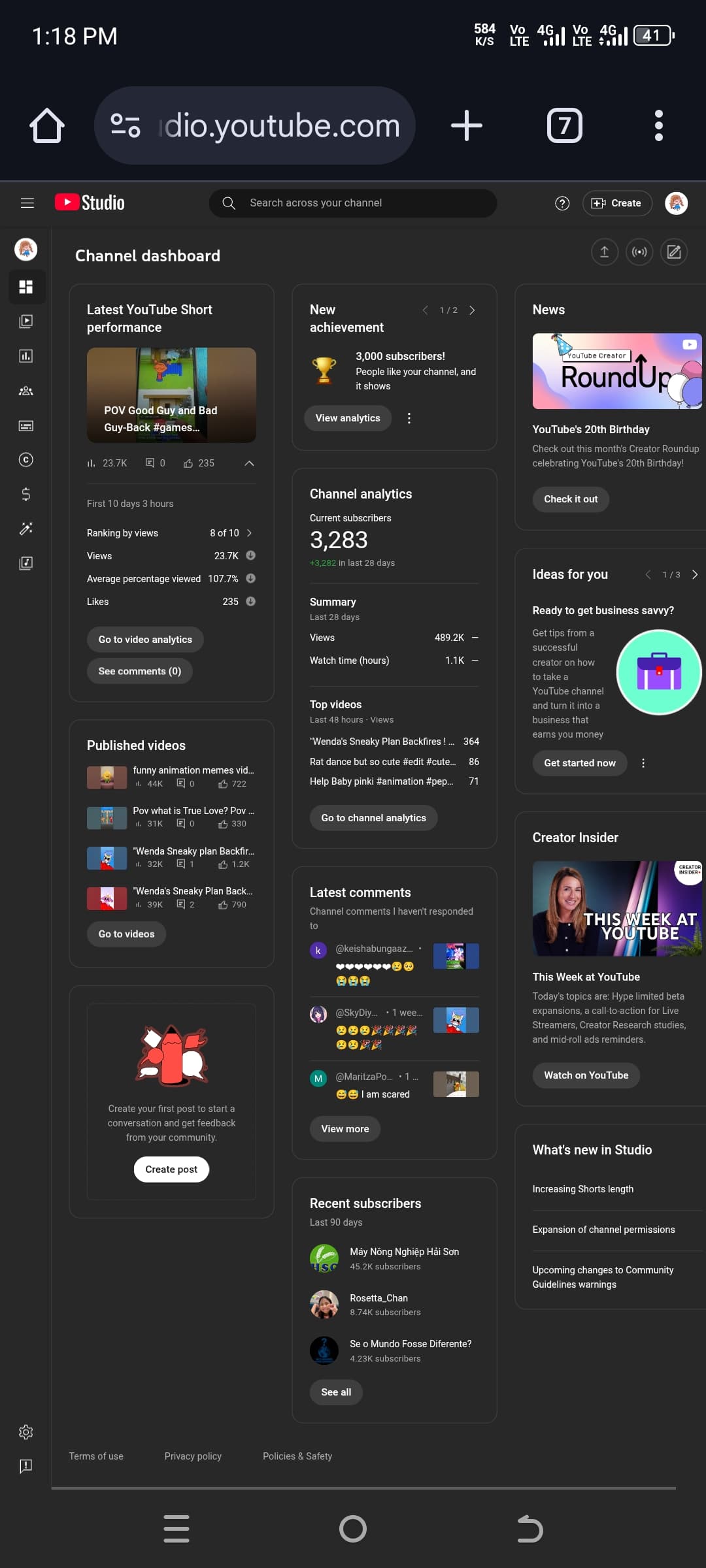Click Go to video analytics button

point(145,640)
